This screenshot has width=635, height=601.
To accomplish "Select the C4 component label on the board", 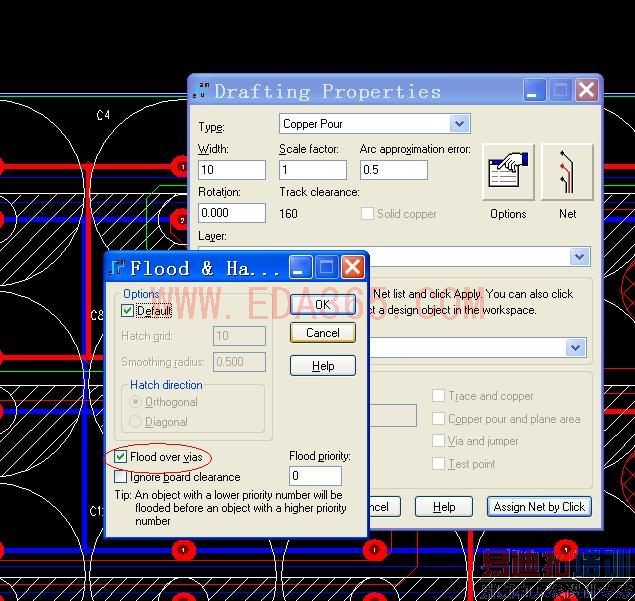I will [103, 115].
